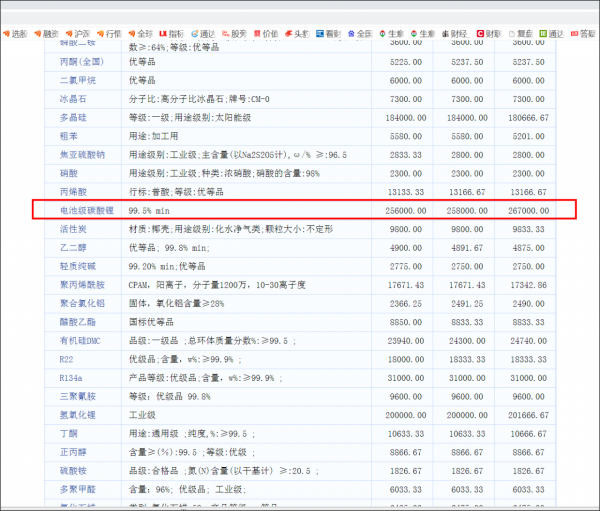
Task: Open the 轻质纯碱 product link
Action: tap(78, 266)
